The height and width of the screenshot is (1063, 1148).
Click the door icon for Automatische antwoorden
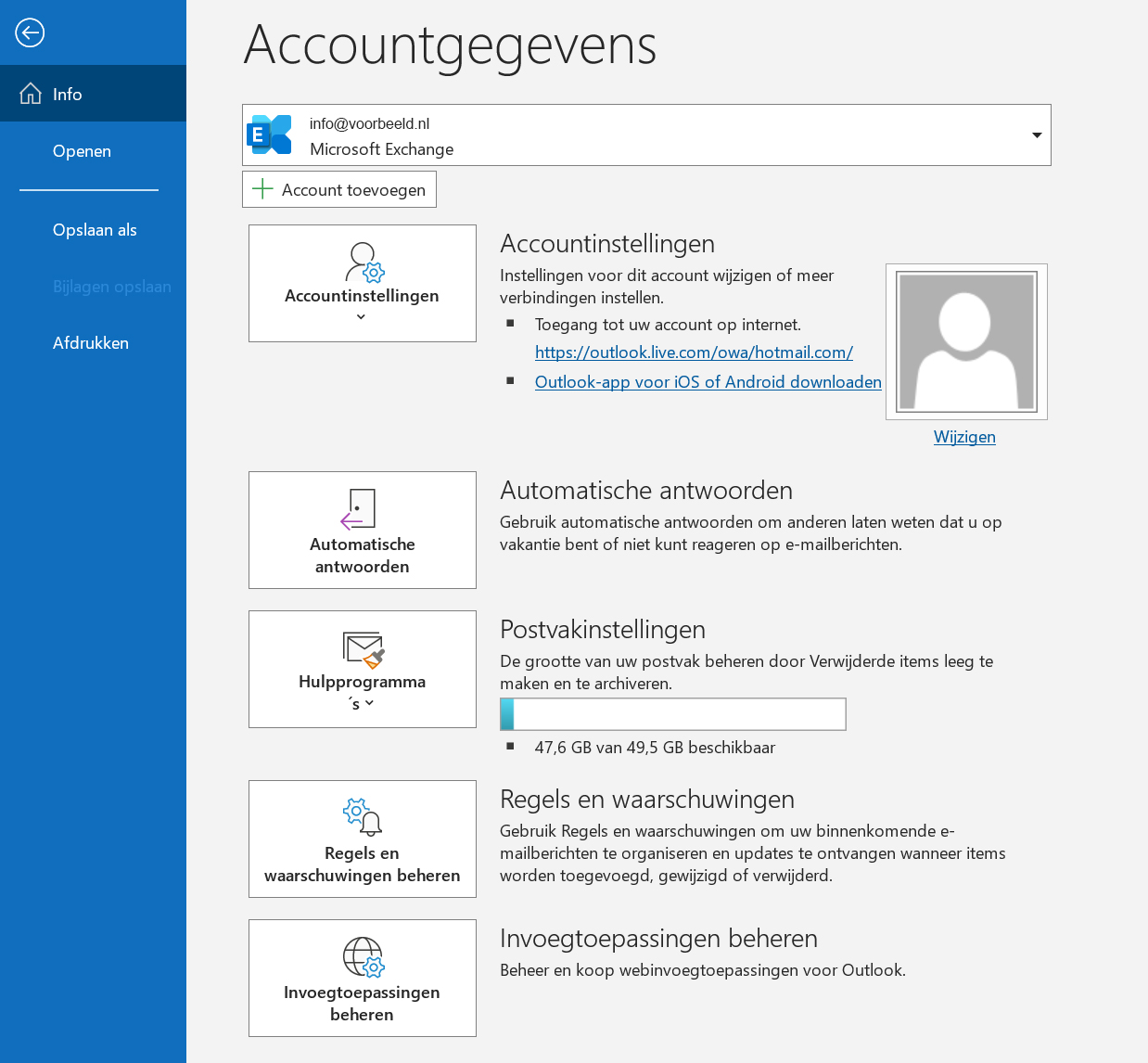click(358, 509)
